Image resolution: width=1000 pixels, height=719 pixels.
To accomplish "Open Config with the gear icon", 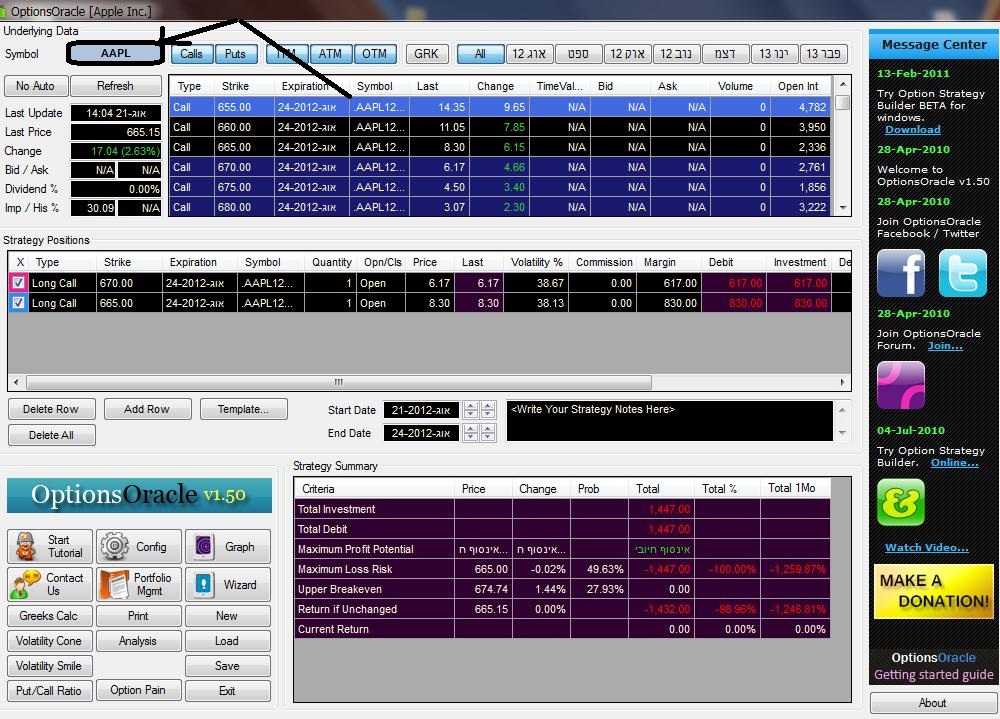I will (139, 547).
